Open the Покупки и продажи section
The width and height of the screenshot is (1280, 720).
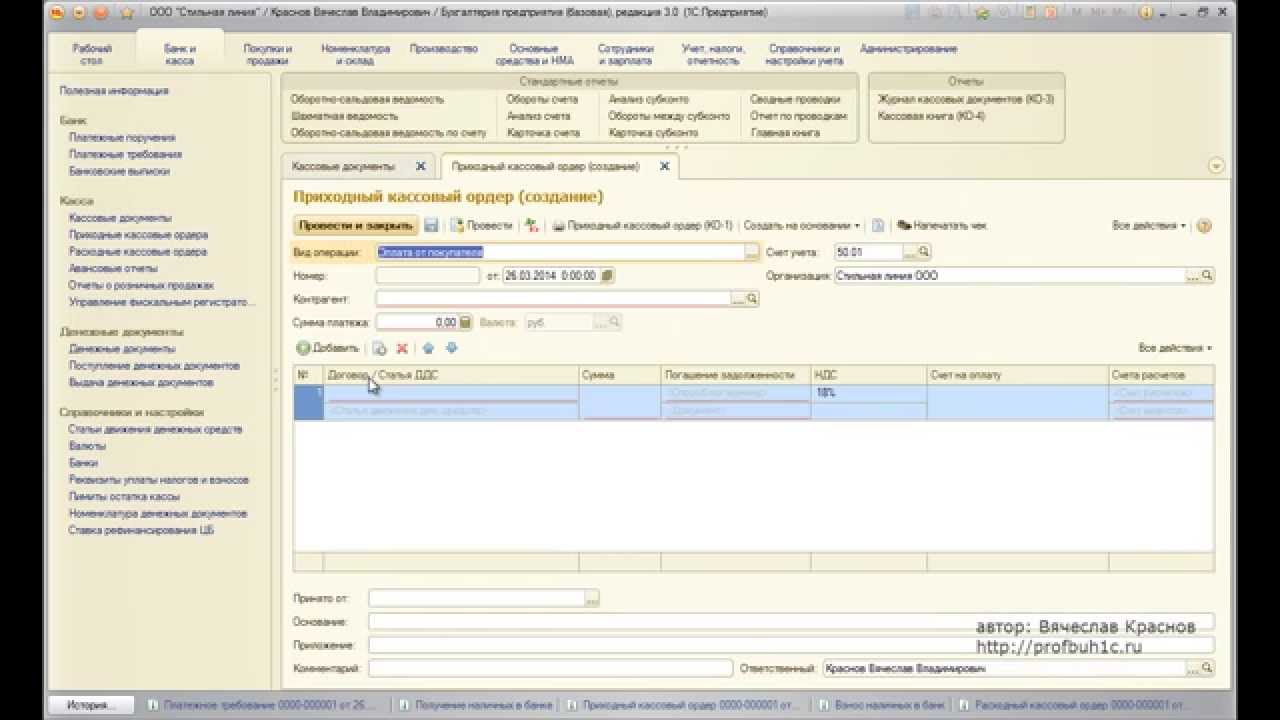(268, 54)
